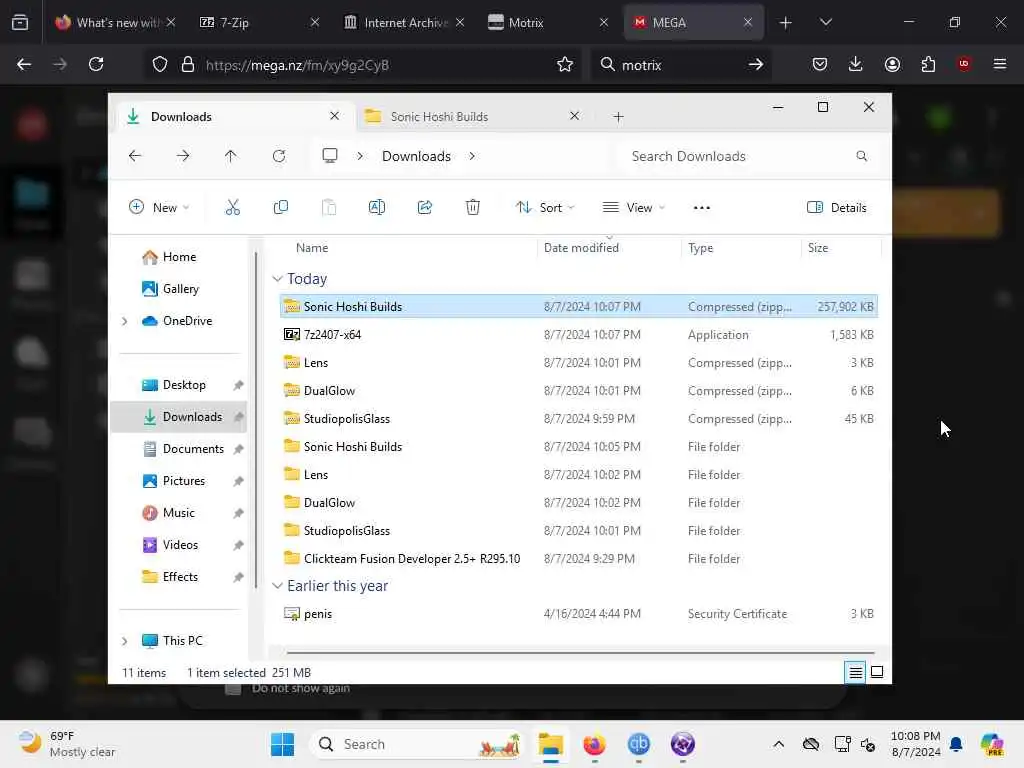Open a new Firefox tab
The image size is (1024, 768).
click(785, 22)
